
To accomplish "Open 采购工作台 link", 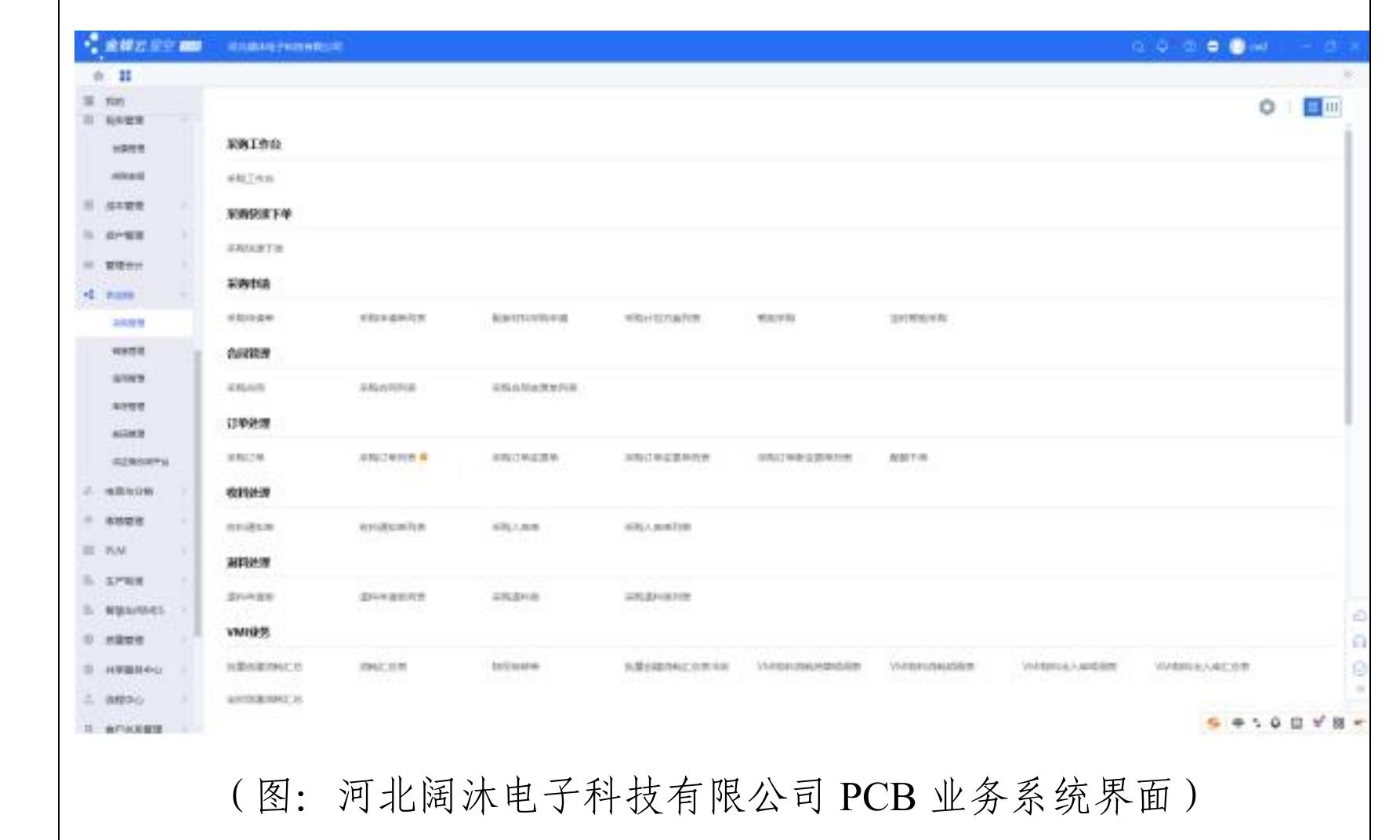I will [251, 179].
